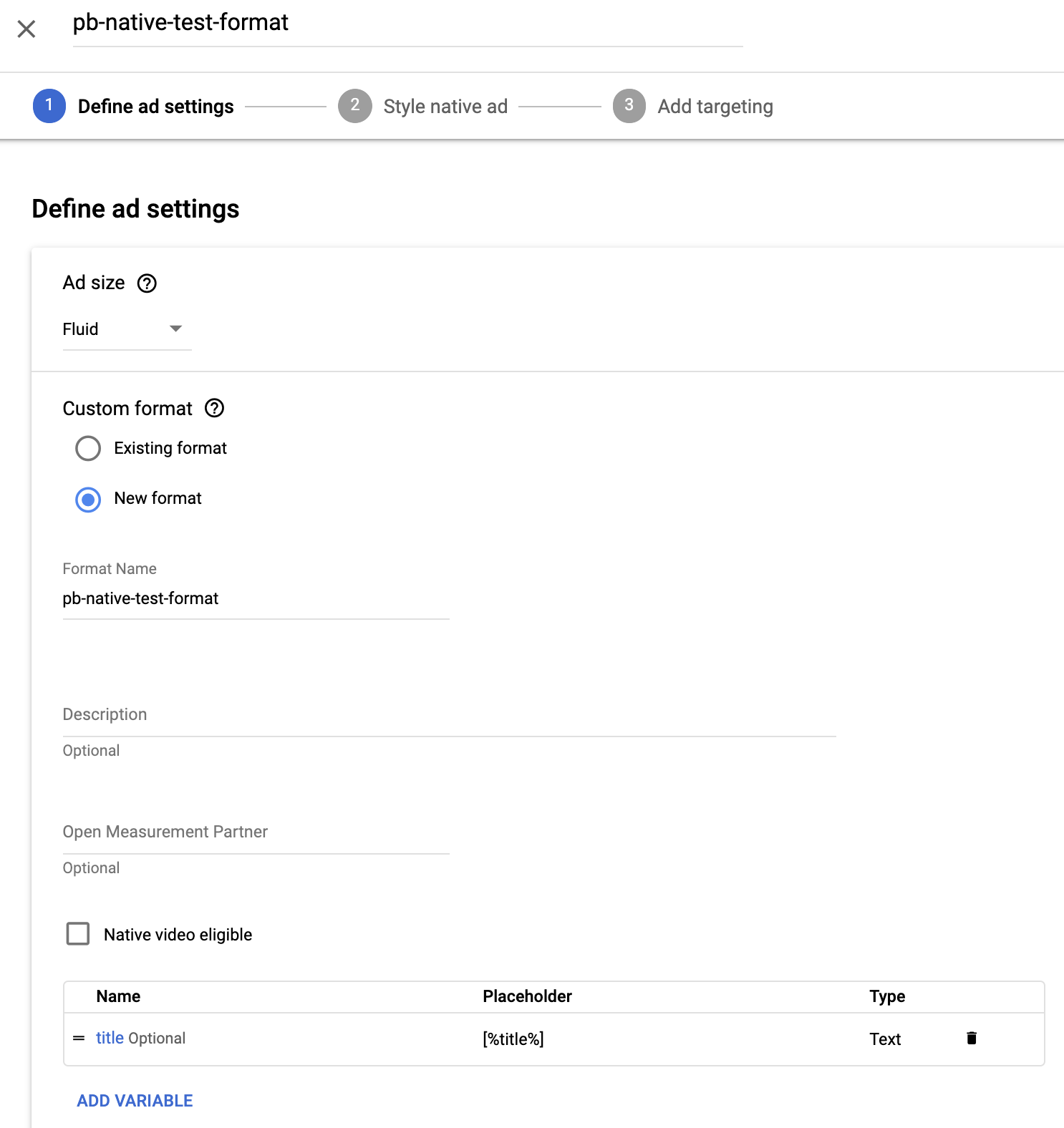Click the step 1 circle icon
This screenshot has width=1064, height=1128.
[x=49, y=106]
